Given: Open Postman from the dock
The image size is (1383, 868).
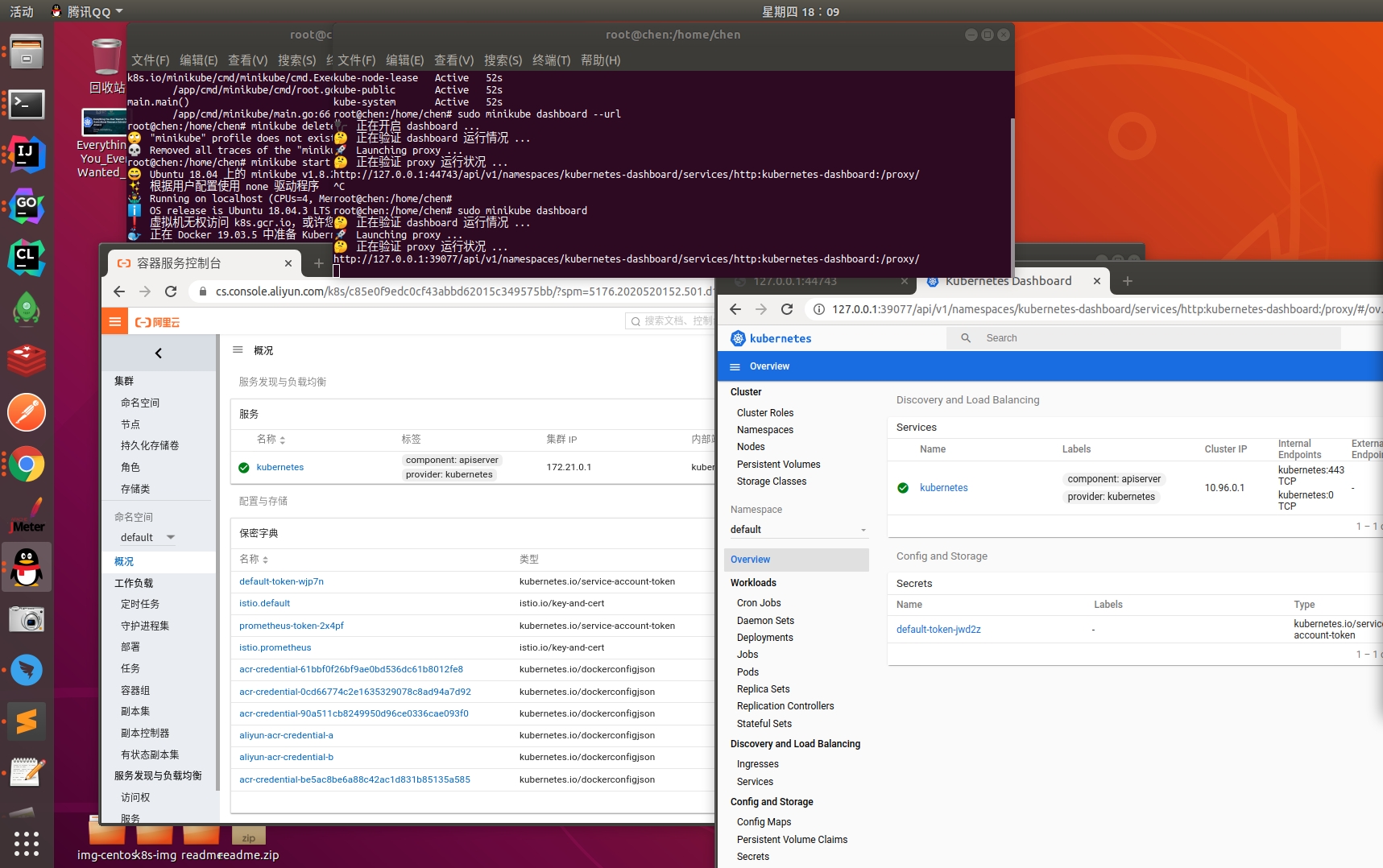Looking at the screenshot, I should point(27,412).
